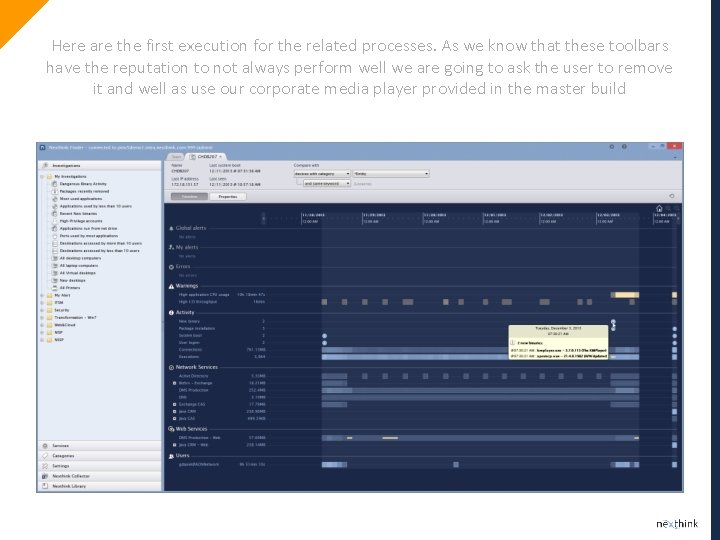Click the All desktop computers icon

click(55, 258)
